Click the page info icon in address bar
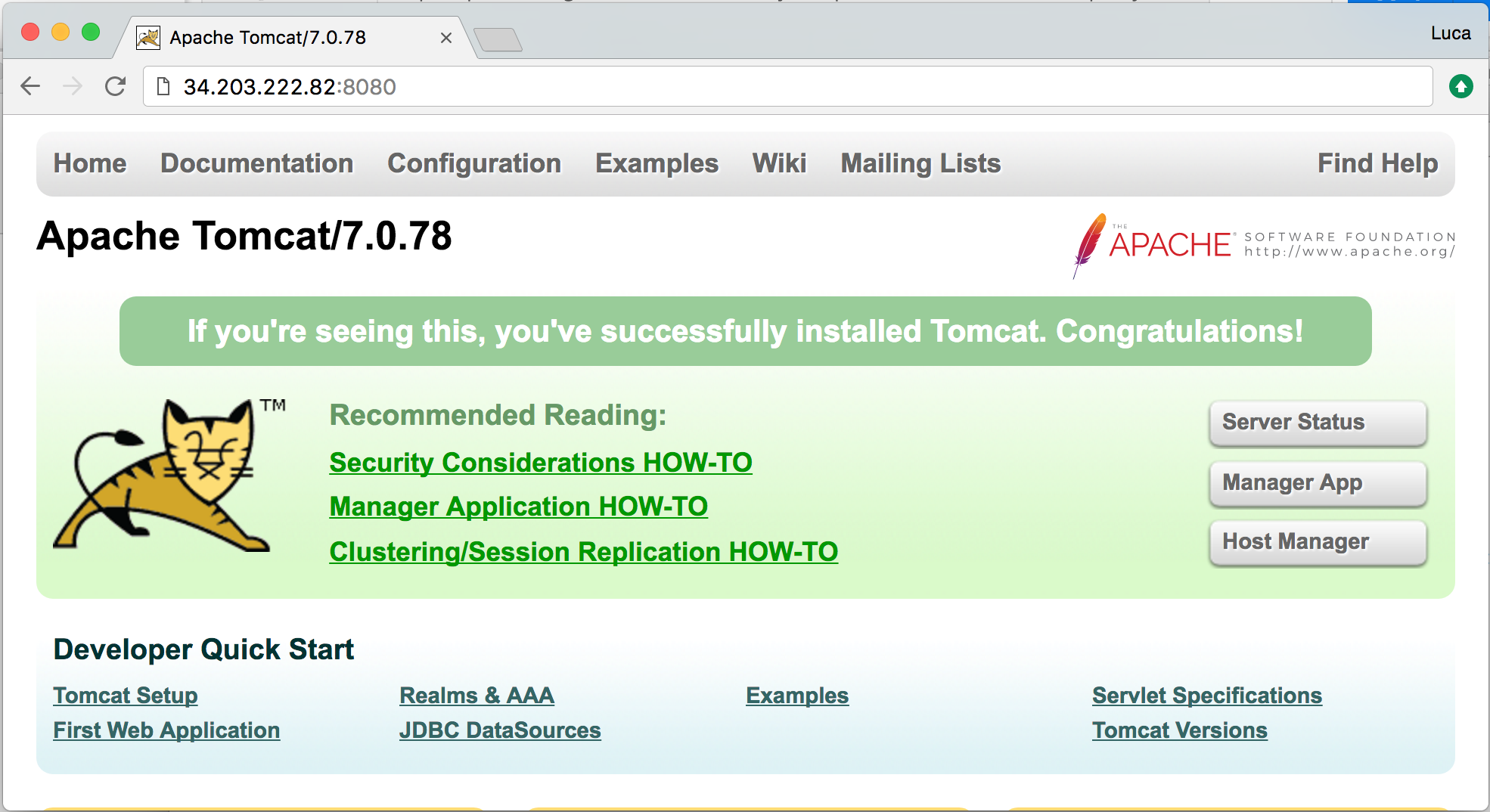Viewport: 1490px width, 812px height. (163, 86)
